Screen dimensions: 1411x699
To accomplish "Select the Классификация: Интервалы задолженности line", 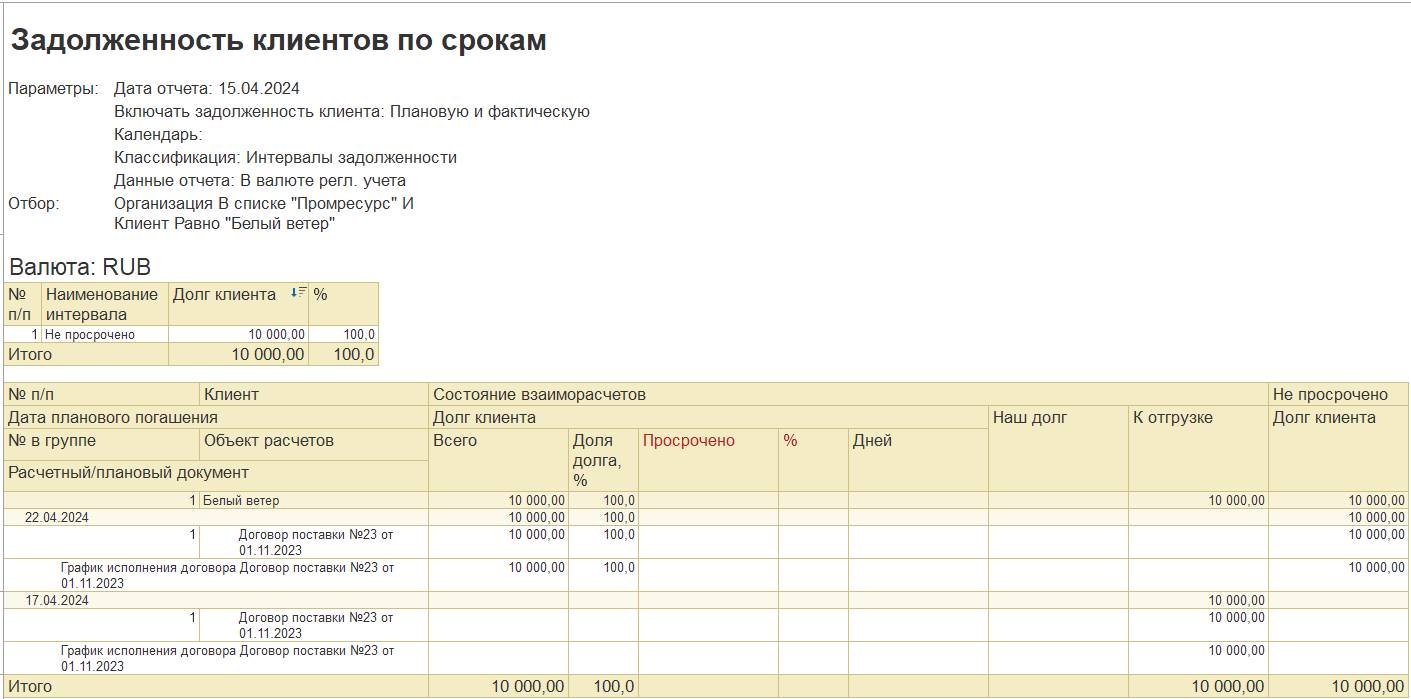I will [285, 157].
